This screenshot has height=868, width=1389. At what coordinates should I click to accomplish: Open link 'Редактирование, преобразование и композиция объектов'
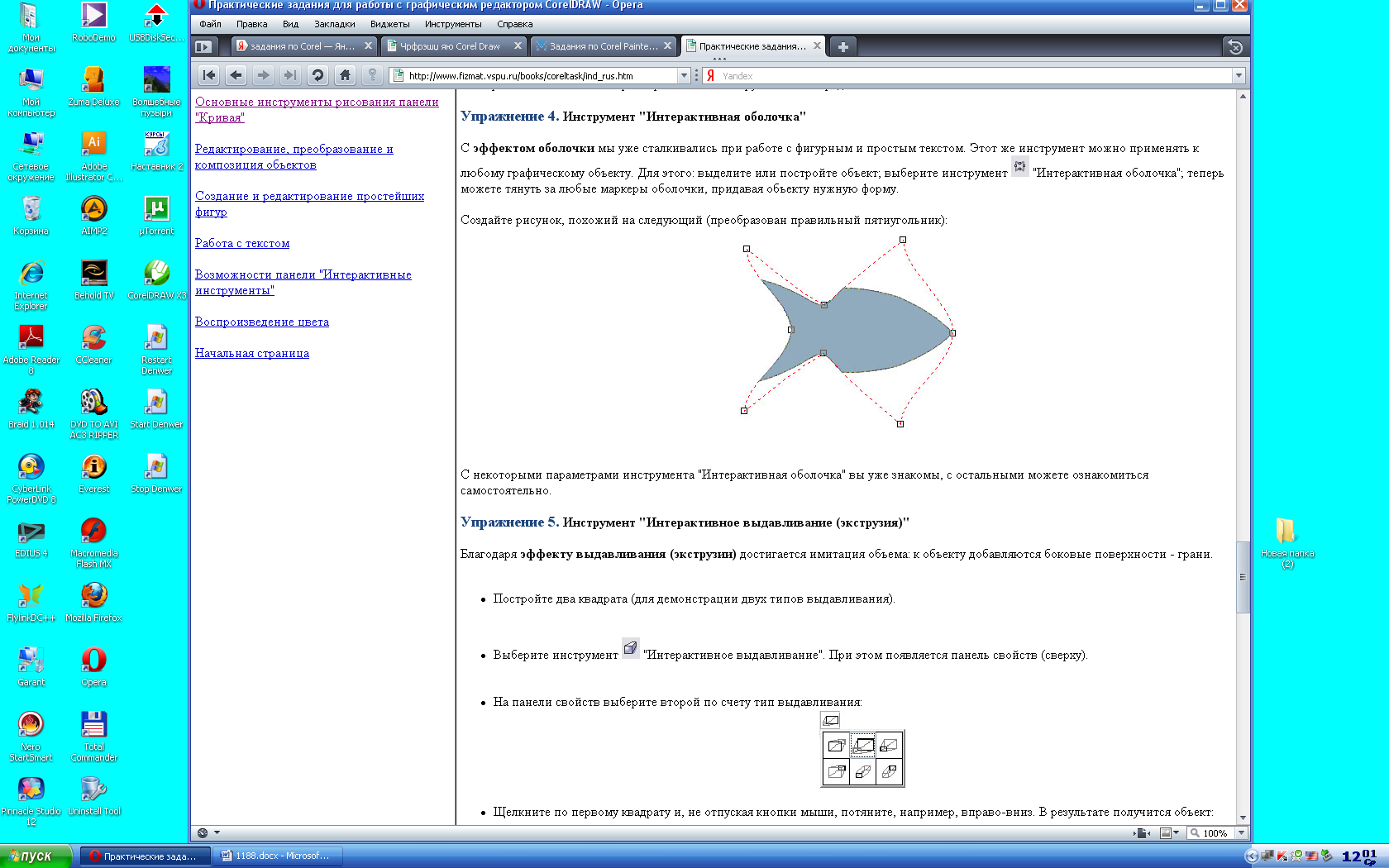pyautogui.click(x=294, y=157)
